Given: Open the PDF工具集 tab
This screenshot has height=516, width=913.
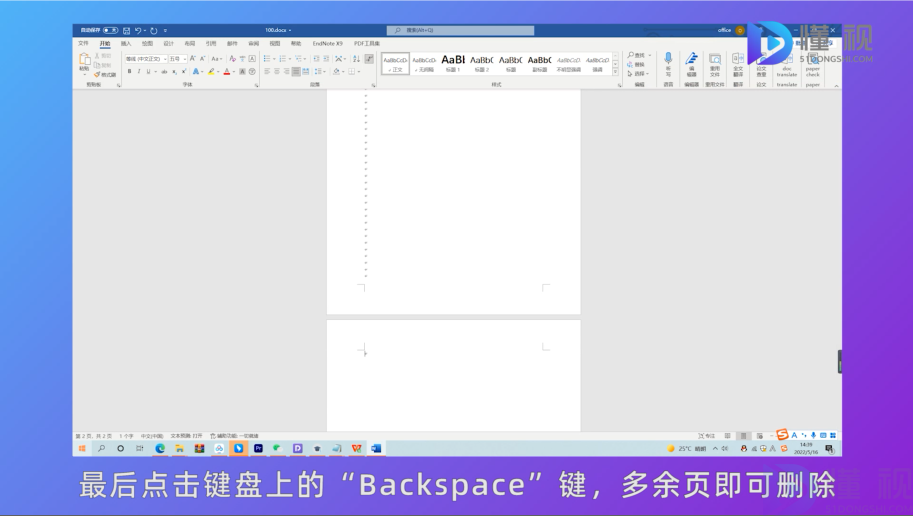Looking at the screenshot, I should point(367,44).
